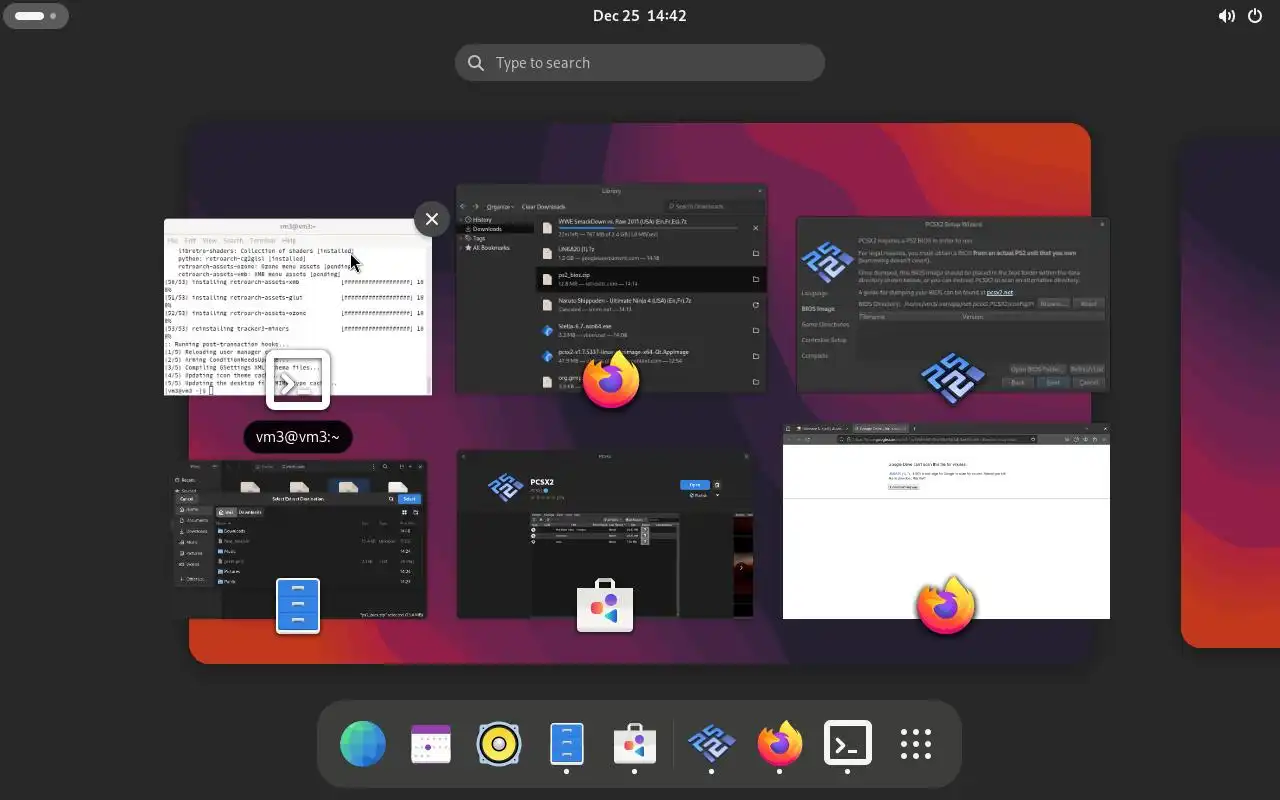Click the Software bag icon on its window preview
This screenshot has width=1280, height=800.
[605, 606]
